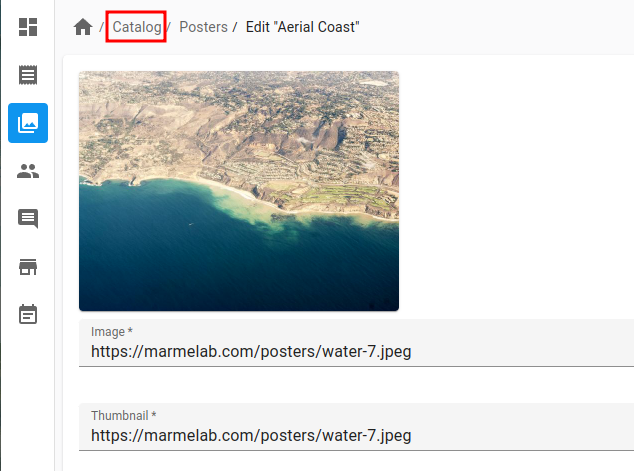Focus the Thumbnail URL input field
This screenshot has width=634, height=471.
tap(350, 436)
